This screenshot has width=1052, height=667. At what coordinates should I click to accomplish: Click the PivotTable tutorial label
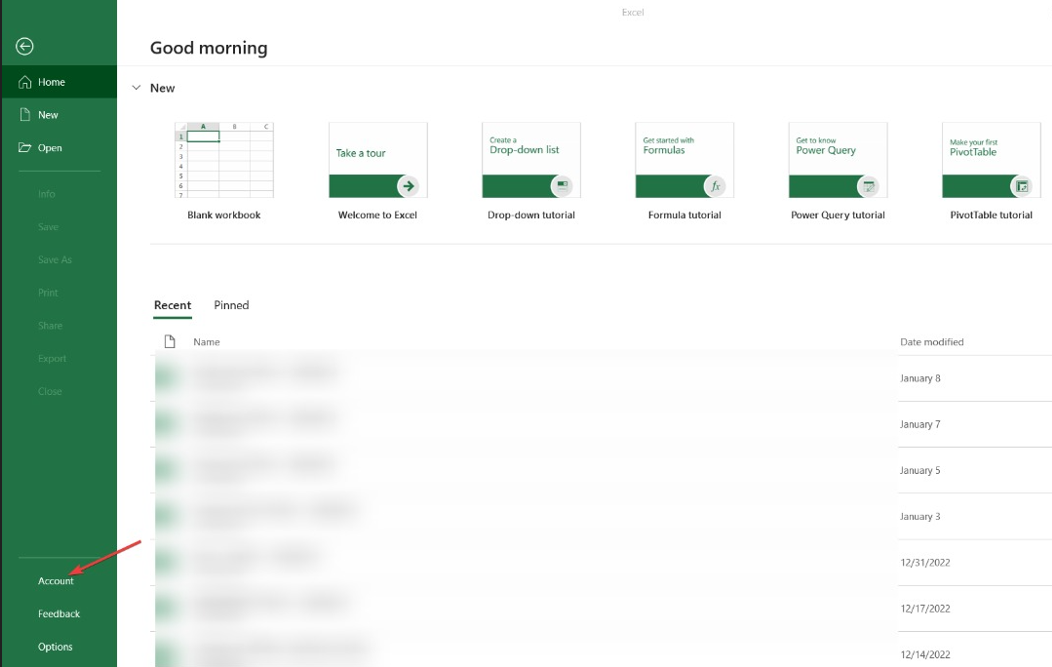coord(992,215)
